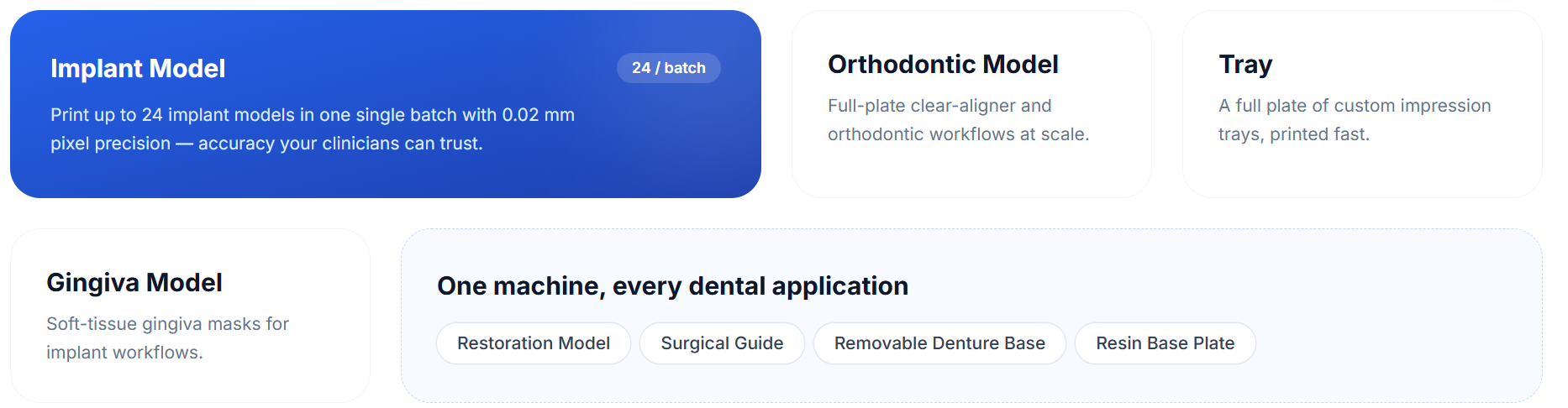Click the "One machine, every dental application" heading
The height and width of the screenshot is (408, 1568).
click(672, 286)
